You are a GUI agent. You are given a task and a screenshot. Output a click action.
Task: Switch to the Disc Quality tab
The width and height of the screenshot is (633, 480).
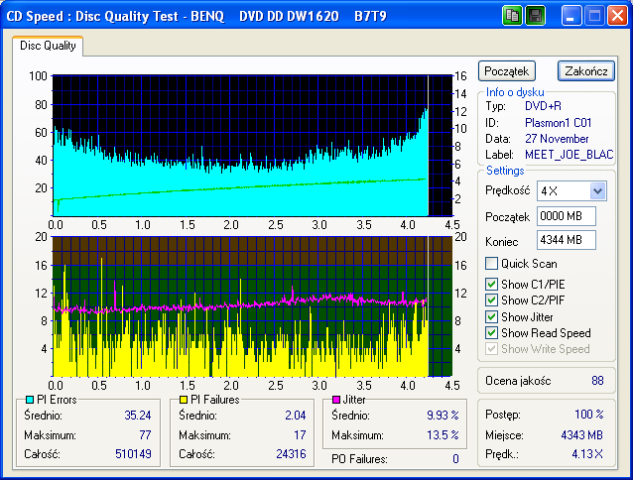(x=48, y=46)
